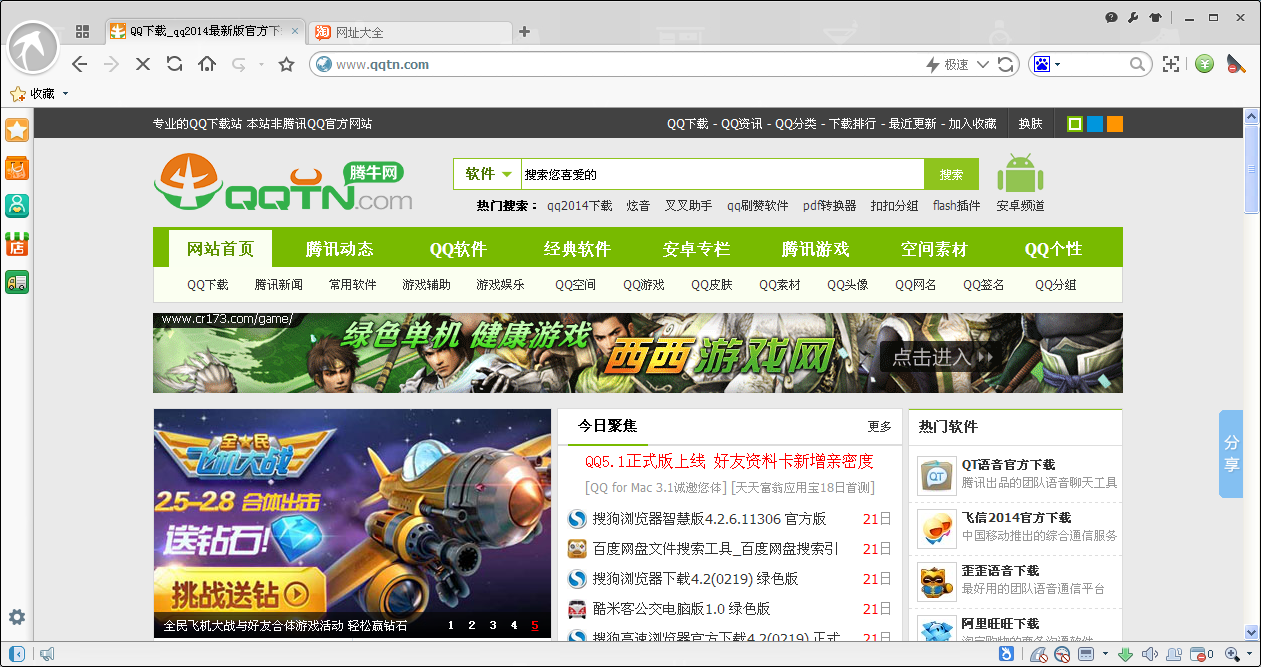Open the delivery truck sidebar icon
Image resolution: width=1261 pixels, height=667 pixels.
click(17, 281)
